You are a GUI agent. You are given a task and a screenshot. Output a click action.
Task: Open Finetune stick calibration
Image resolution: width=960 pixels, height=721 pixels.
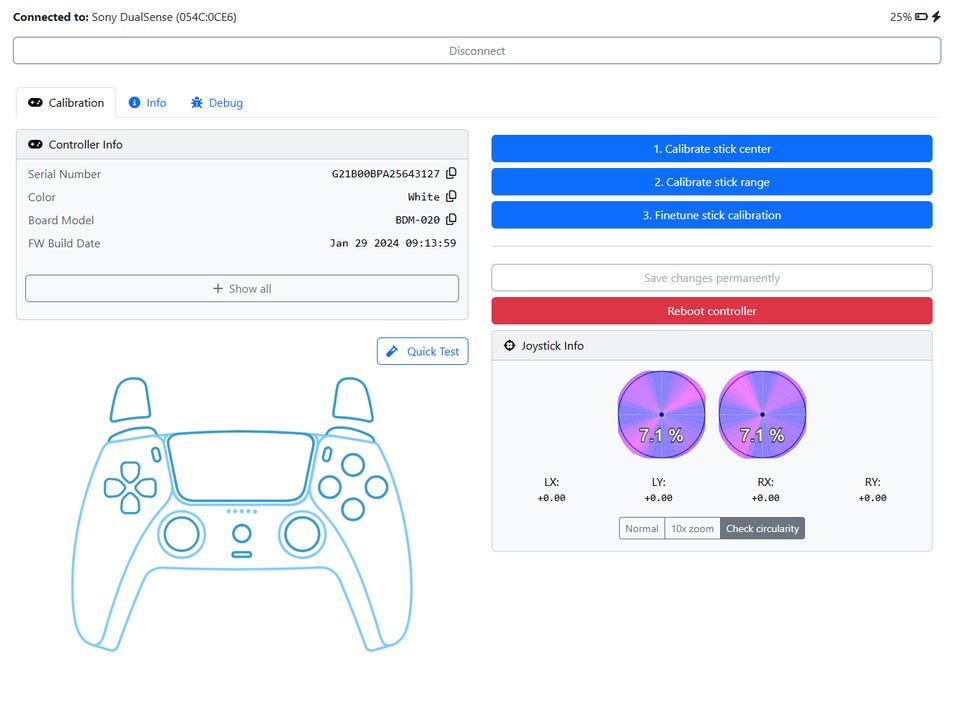click(711, 215)
